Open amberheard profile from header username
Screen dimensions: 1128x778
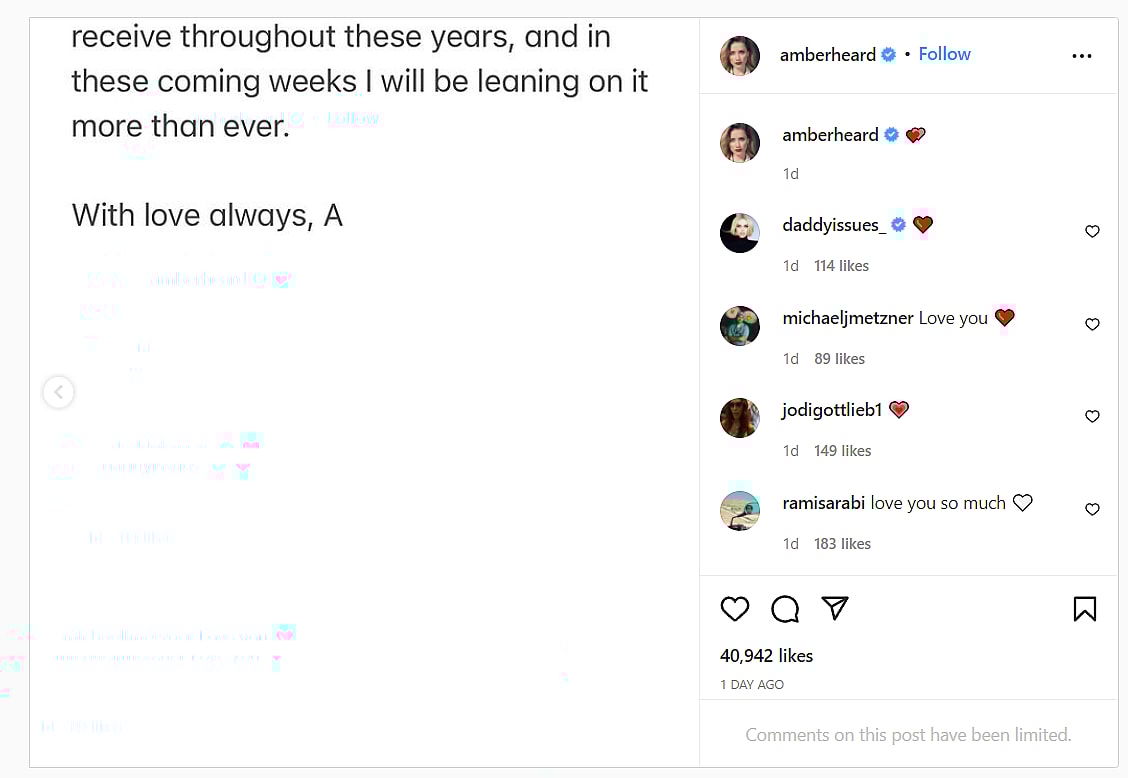pos(827,55)
